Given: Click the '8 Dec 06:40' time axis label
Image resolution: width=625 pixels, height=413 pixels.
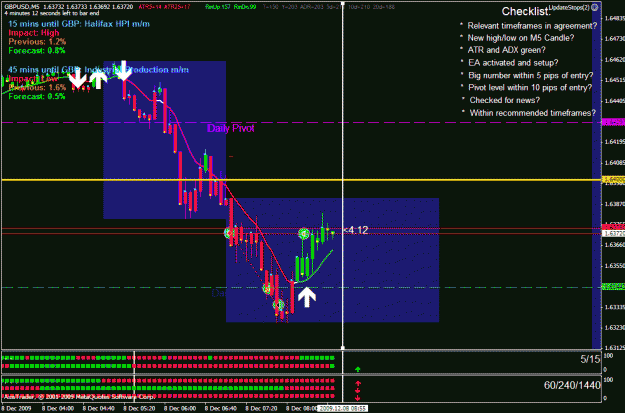Looking at the screenshot, I should [220, 409].
